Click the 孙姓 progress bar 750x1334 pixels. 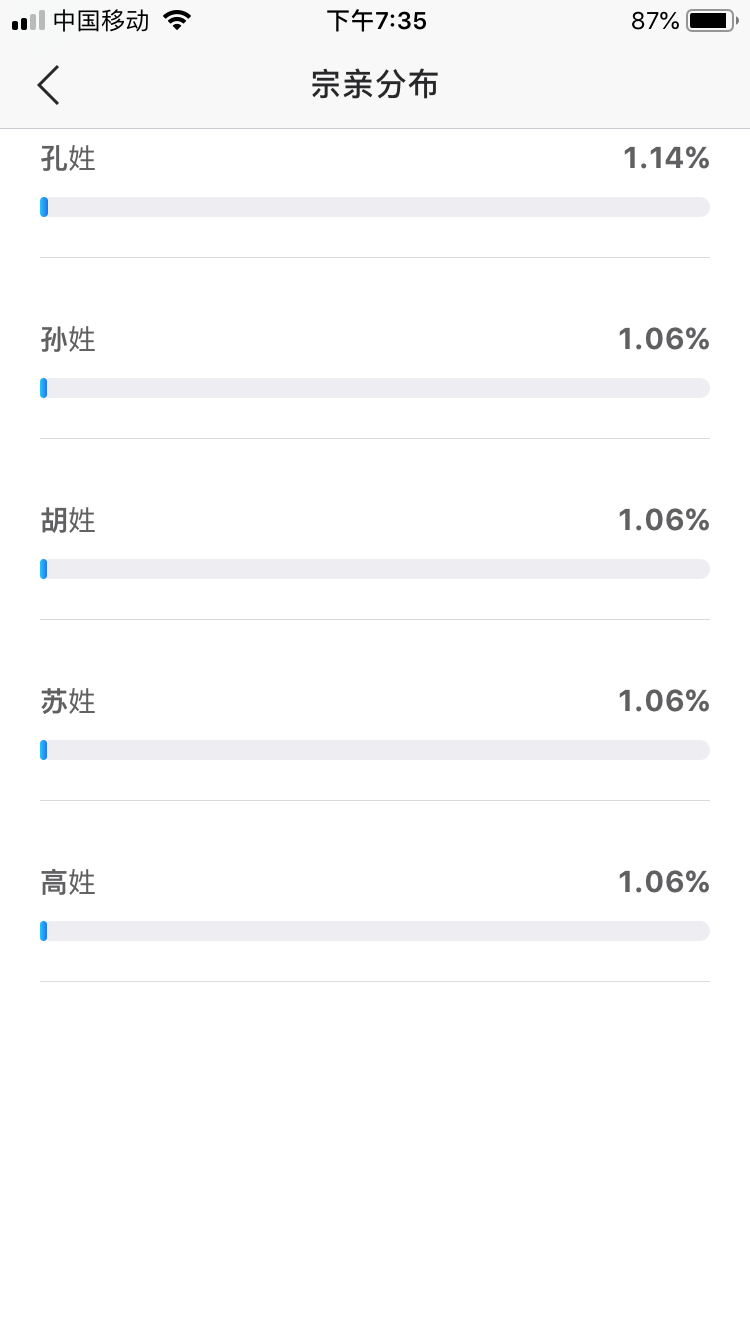tap(375, 388)
